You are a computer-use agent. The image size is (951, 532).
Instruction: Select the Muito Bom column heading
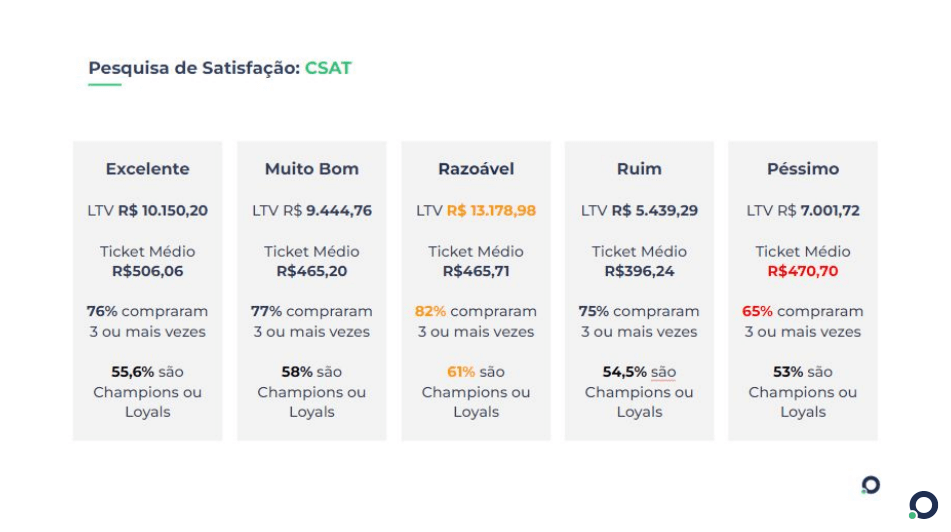coord(311,169)
